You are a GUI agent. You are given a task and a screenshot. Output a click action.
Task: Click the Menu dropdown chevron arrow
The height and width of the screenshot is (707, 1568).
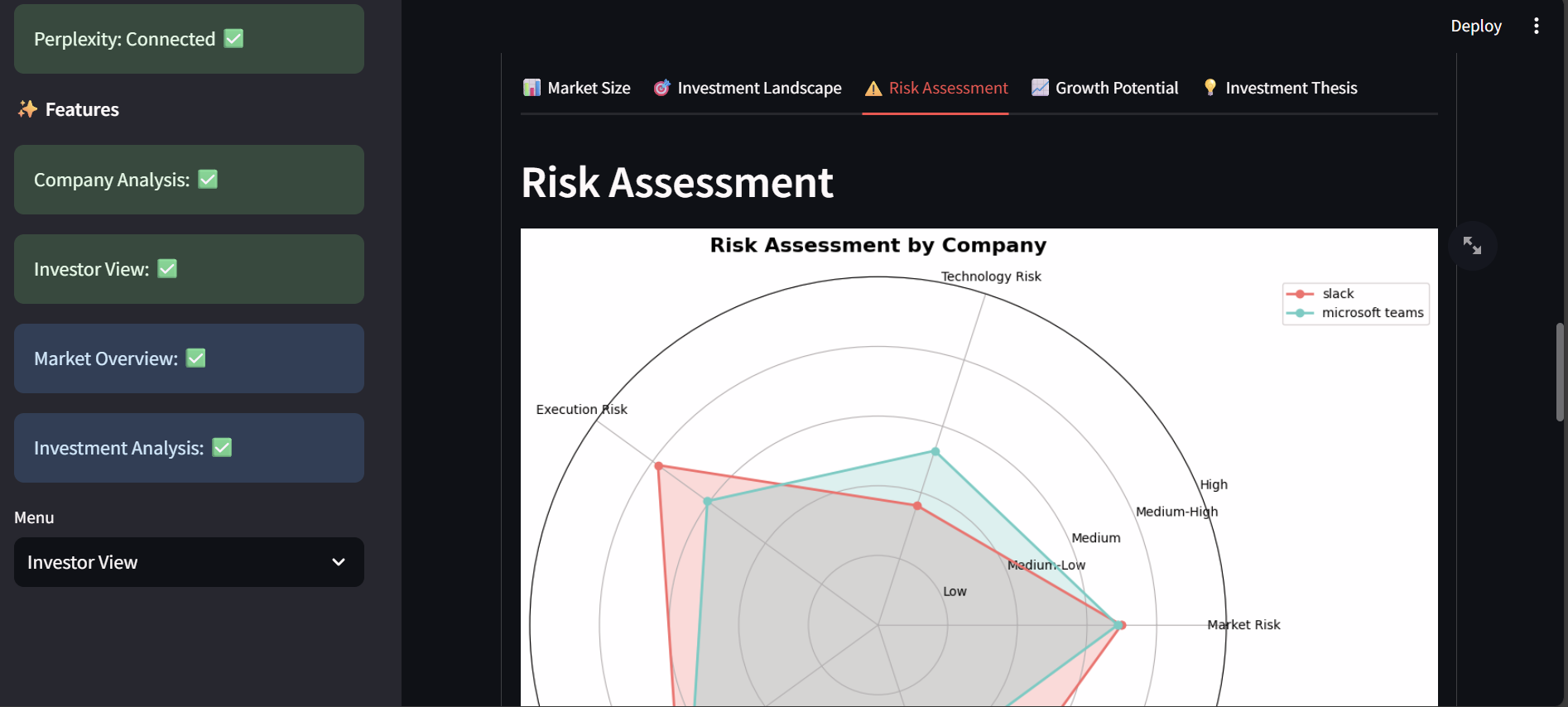pyautogui.click(x=339, y=562)
